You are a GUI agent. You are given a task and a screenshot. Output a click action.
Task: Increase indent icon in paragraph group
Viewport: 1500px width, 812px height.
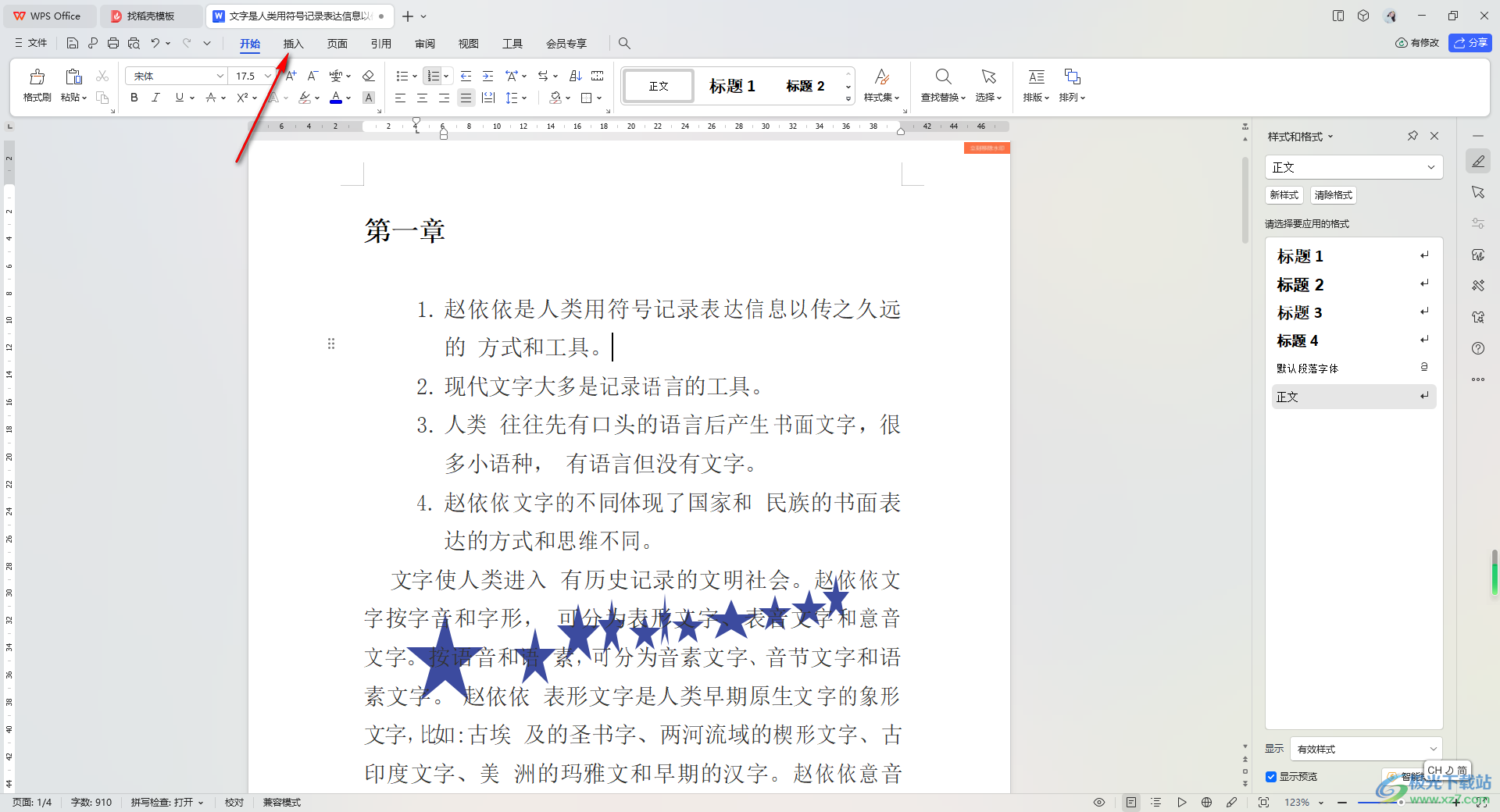coord(487,76)
